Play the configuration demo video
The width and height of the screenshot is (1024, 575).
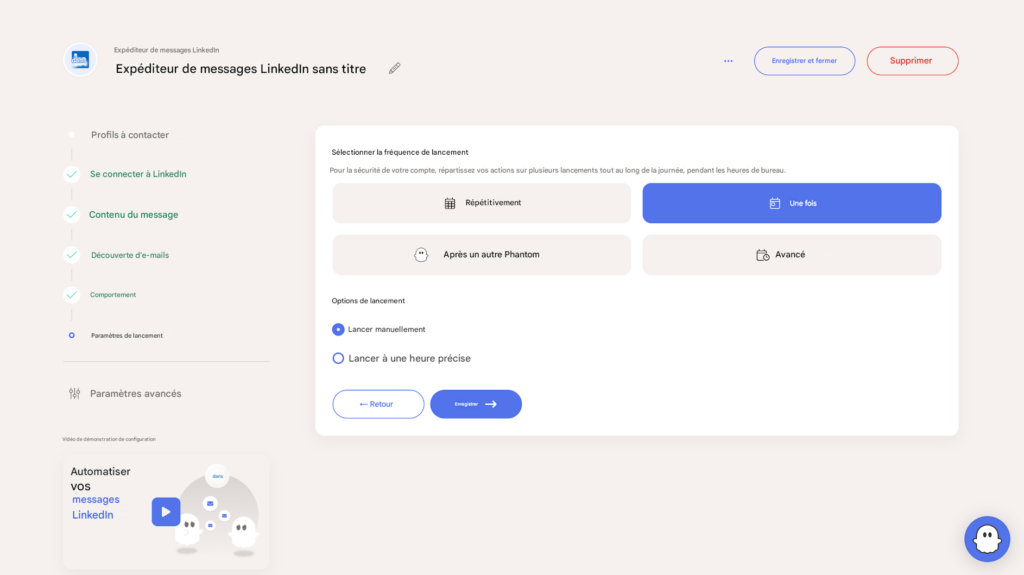pyautogui.click(x=166, y=511)
